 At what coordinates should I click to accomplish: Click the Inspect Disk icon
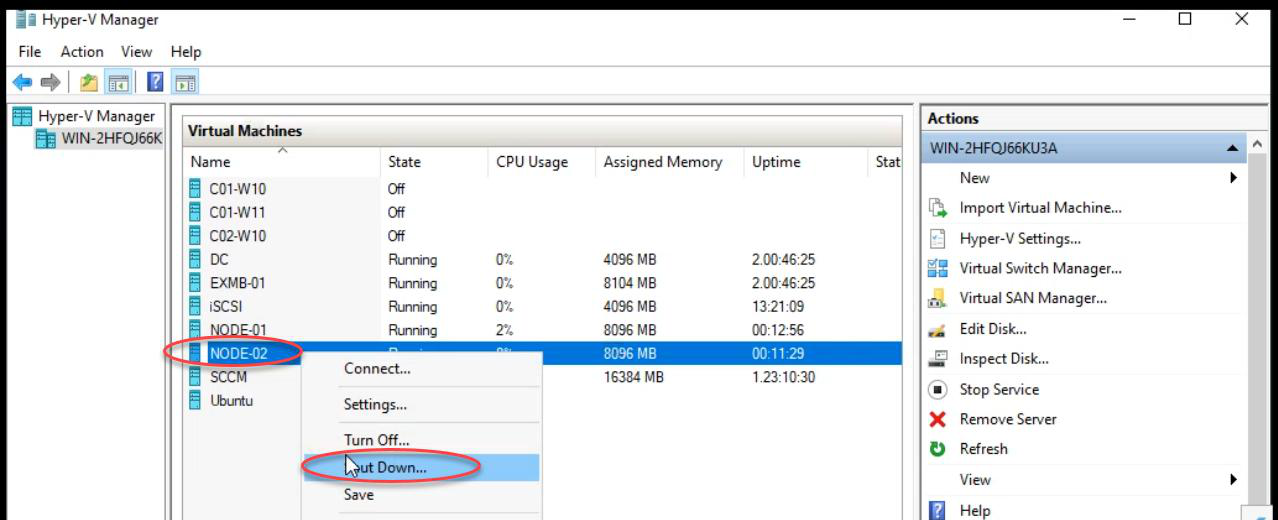click(937, 359)
